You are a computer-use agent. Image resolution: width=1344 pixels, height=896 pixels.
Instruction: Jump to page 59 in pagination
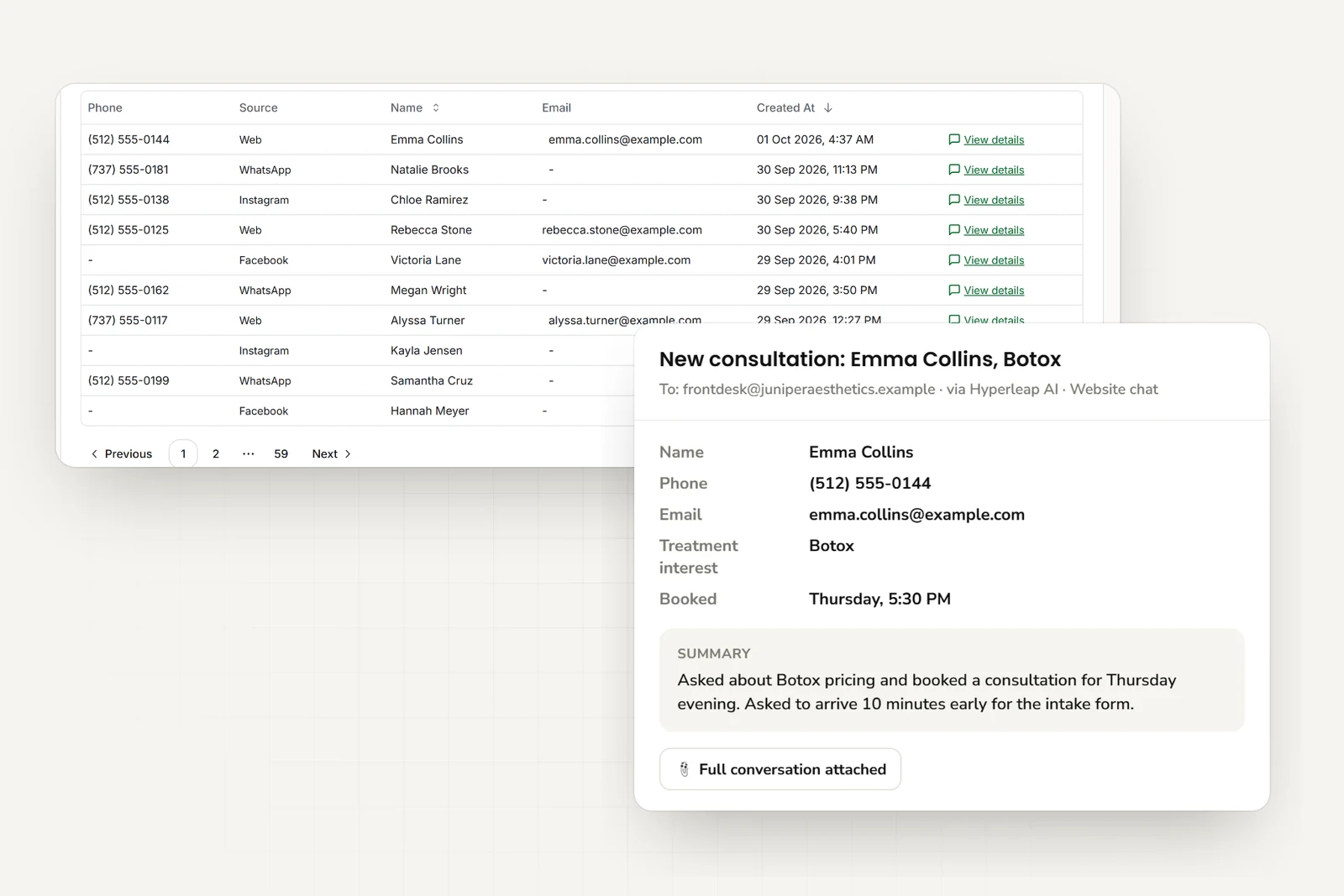pos(281,453)
